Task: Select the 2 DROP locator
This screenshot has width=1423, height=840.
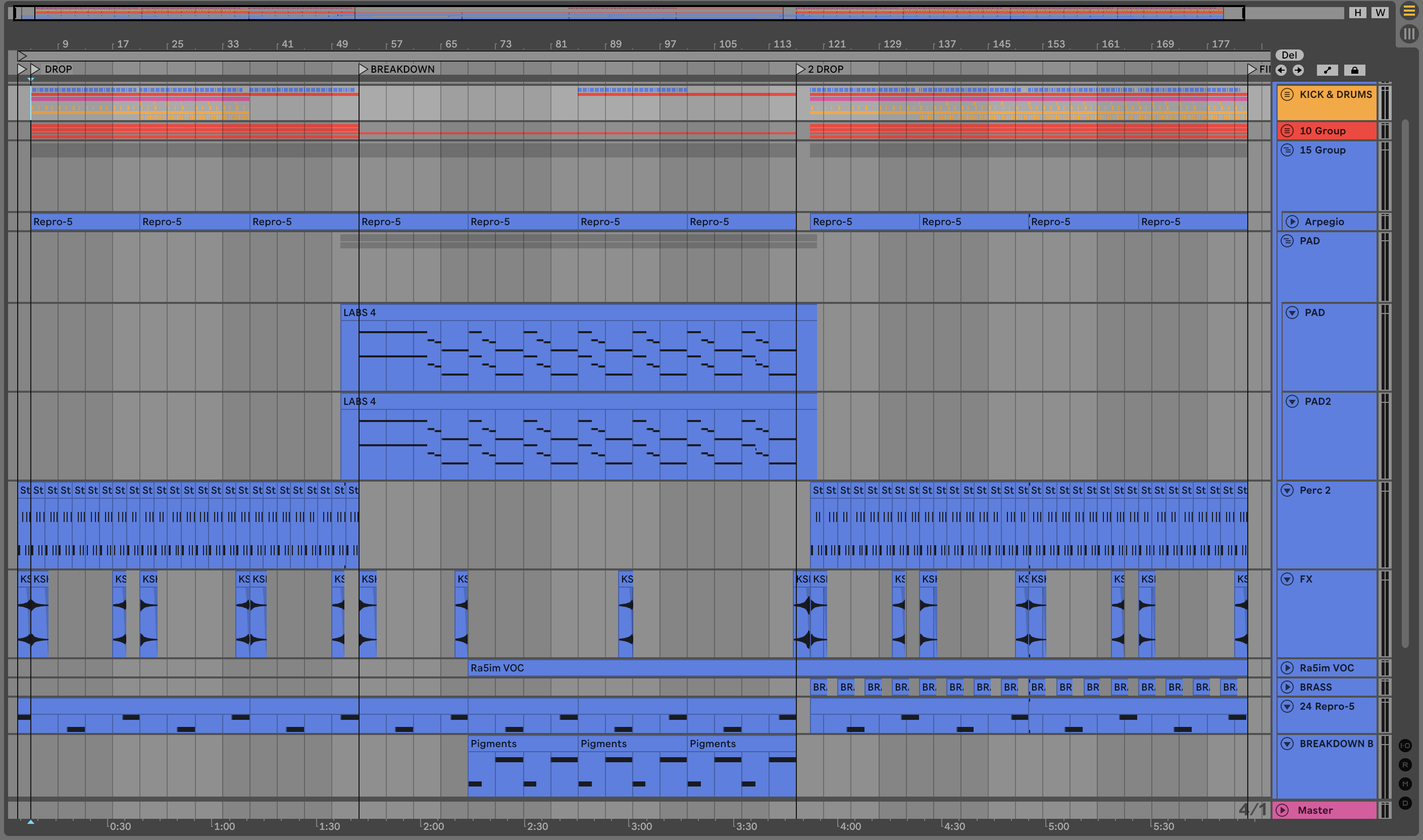Action: pyautogui.click(x=800, y=69)
